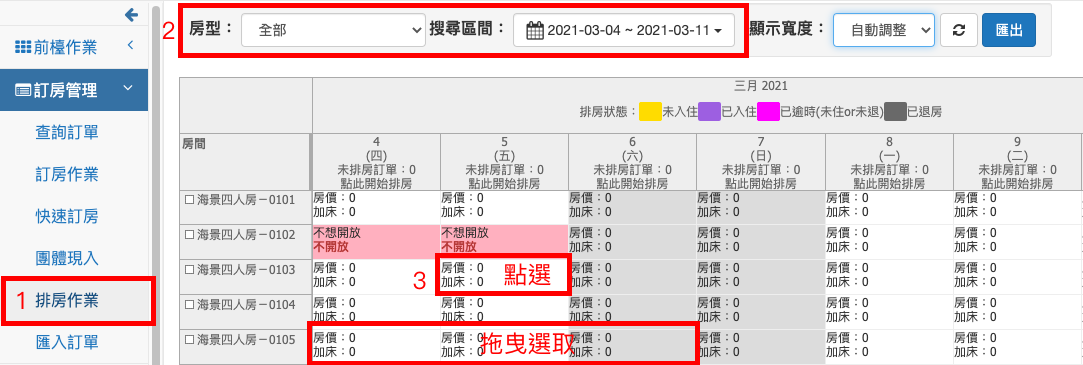Click the grid icon beside 前檯作業
Viewport: 1083px width, 365px height.
tap(23, 47)
